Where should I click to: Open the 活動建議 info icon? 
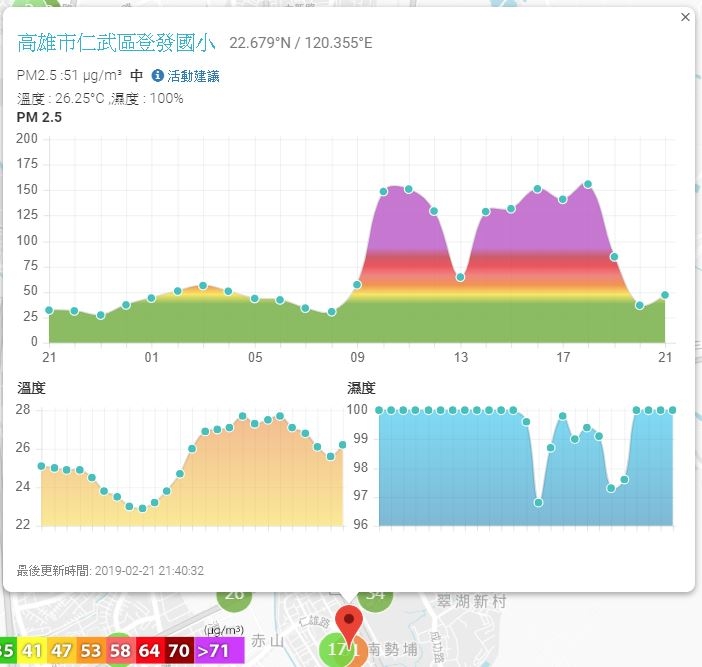pyautogui.click(x=158, y=76)
